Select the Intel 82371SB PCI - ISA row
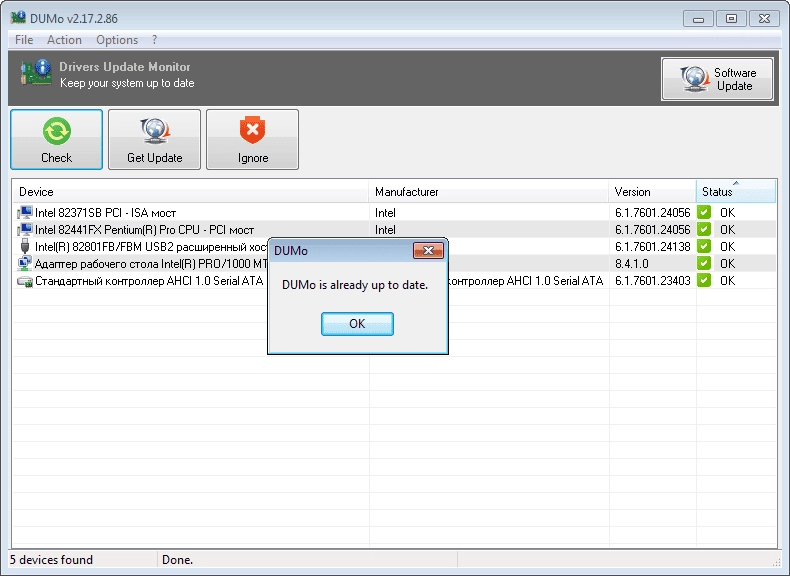 [394, 212]
